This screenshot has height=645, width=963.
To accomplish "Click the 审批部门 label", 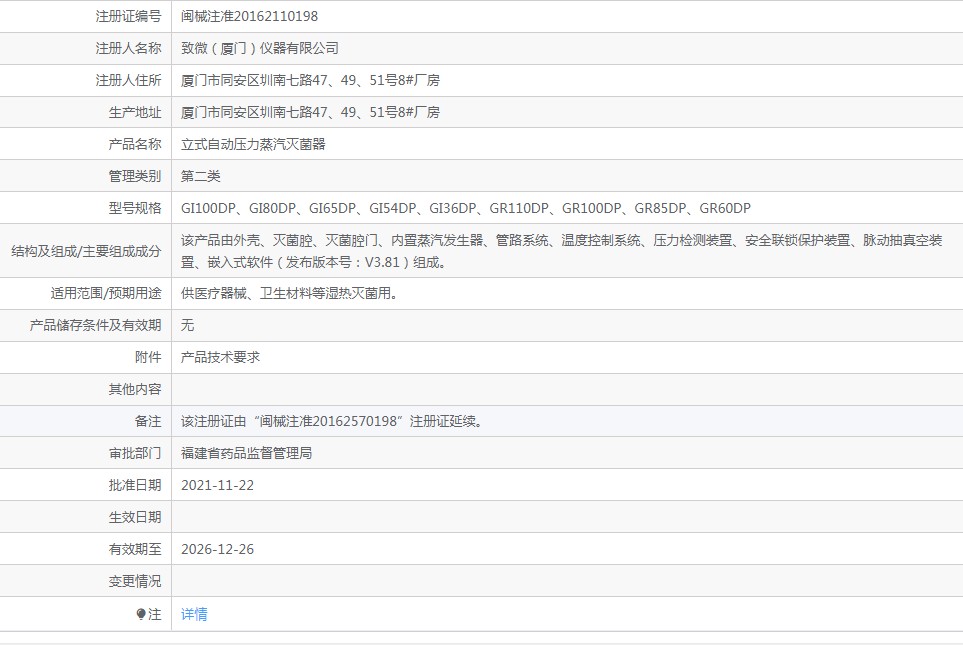I will pyautogui.click(x=135, y=453).
